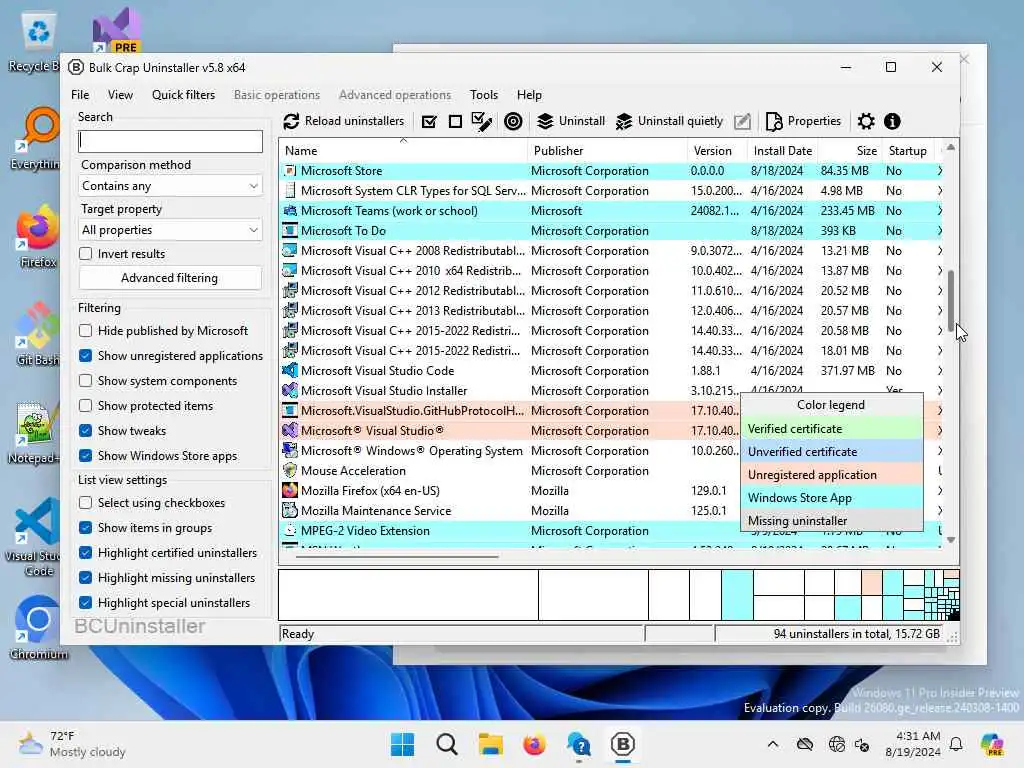Click the invert selection toolbar icon
Viewport: 1024px width, 768px height.
(x=481, y=121)
